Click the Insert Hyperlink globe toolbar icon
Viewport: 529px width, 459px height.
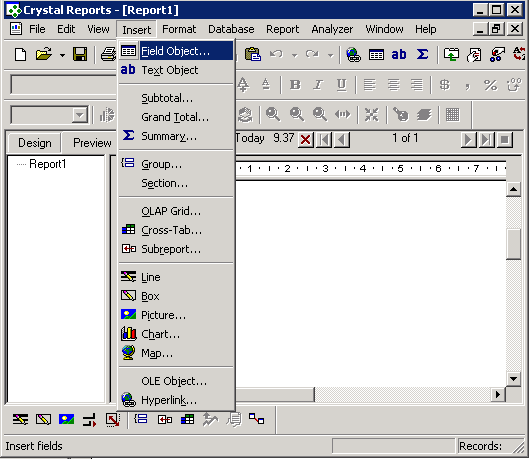click(x=353, y=55)
